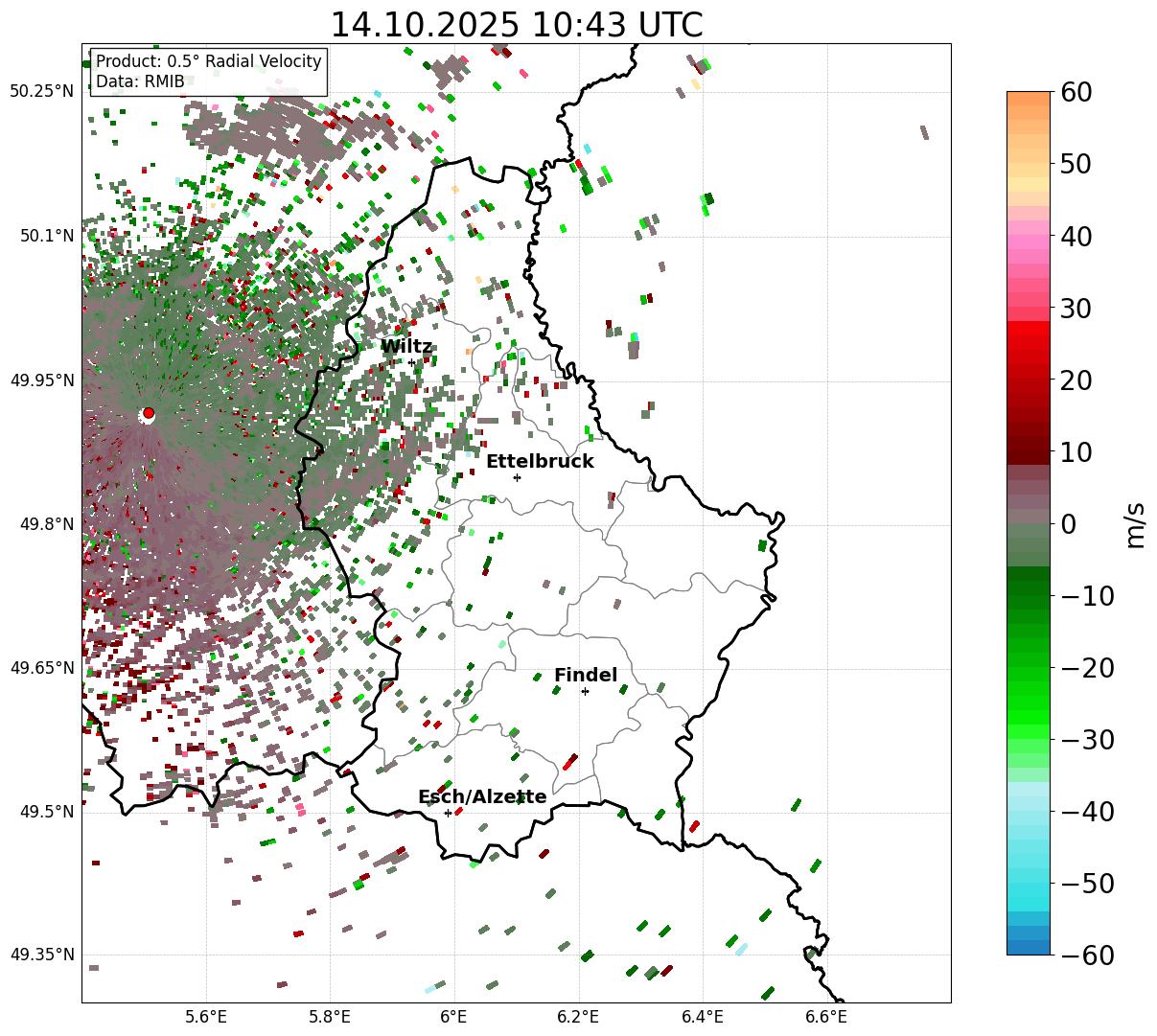Screen dimensions: 1157x1036
Task: Click the 49.65°N latitude label
Action: tap(42, 668)
